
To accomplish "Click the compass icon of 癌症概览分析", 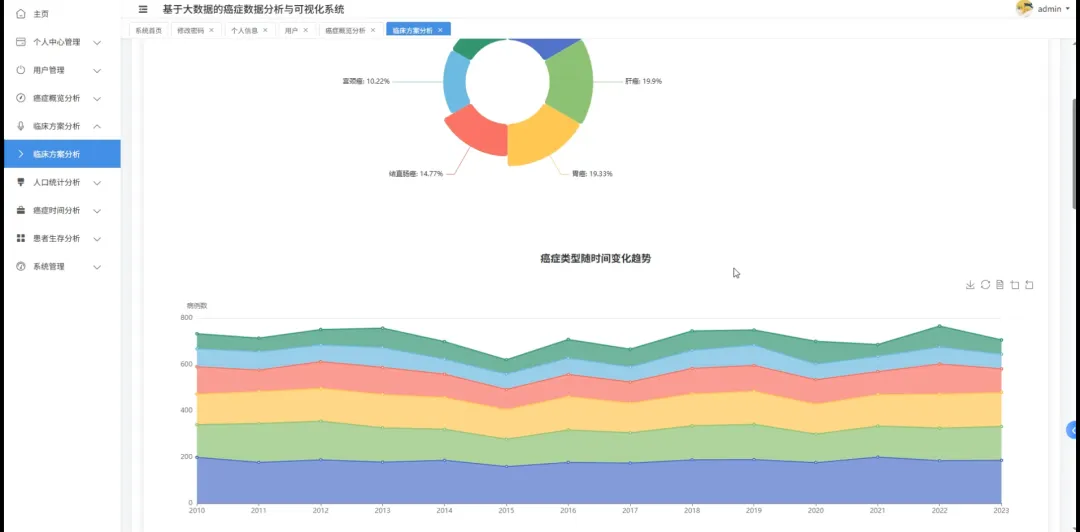I will coord(21,99).
